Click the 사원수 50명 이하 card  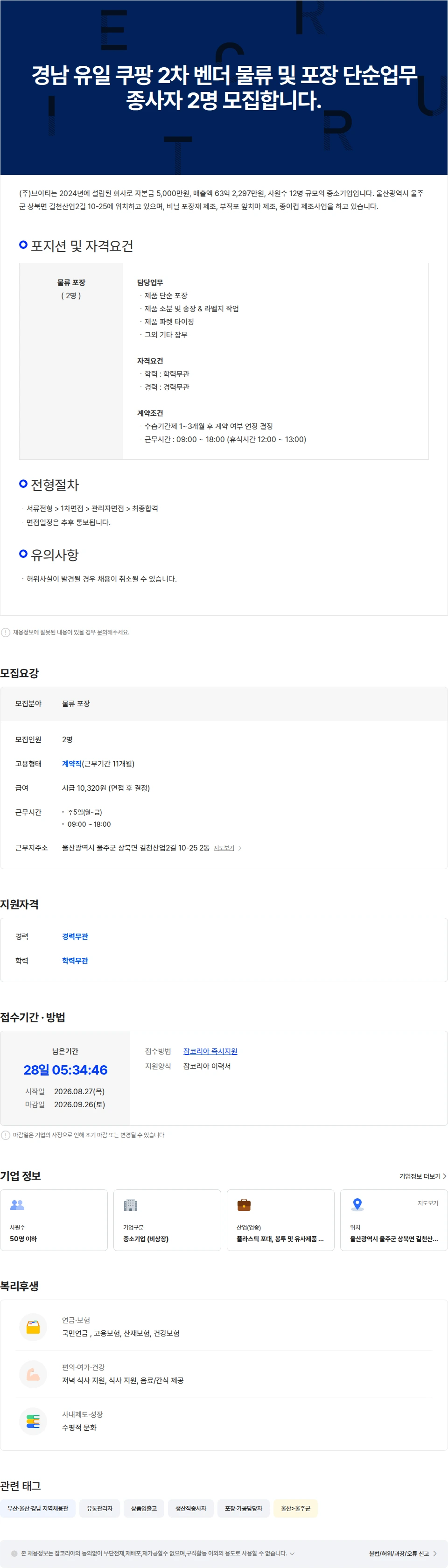point(54,1220)
